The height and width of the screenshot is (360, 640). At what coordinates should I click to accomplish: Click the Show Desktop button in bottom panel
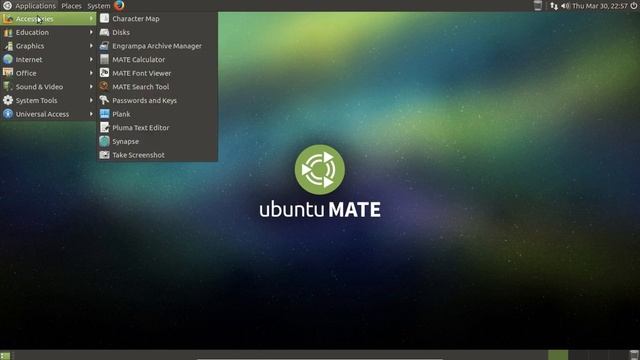coord(5,356)
